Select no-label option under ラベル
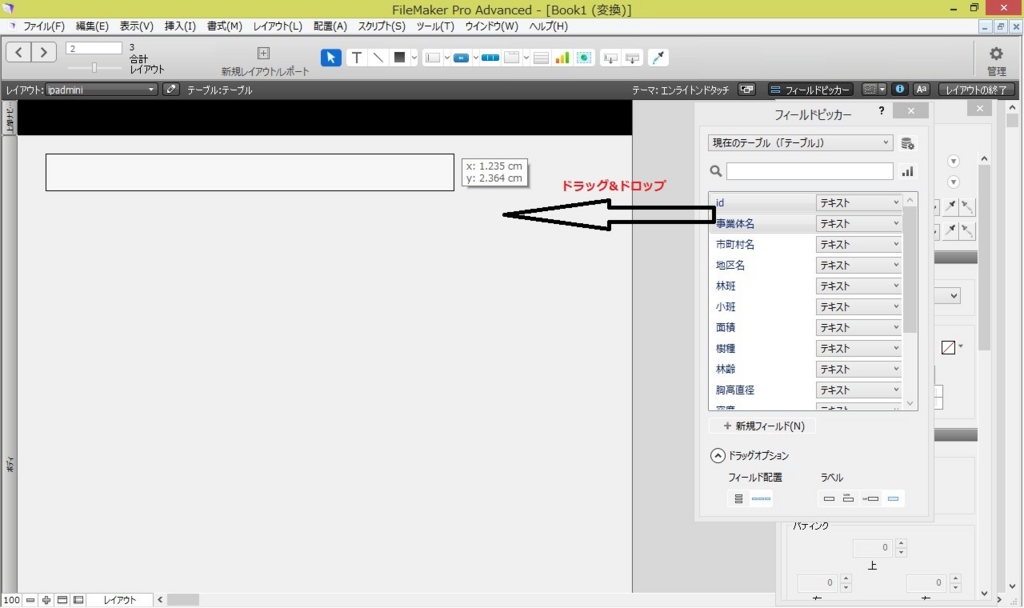This screenshot has width=1024, height=608. pos(829,499)
